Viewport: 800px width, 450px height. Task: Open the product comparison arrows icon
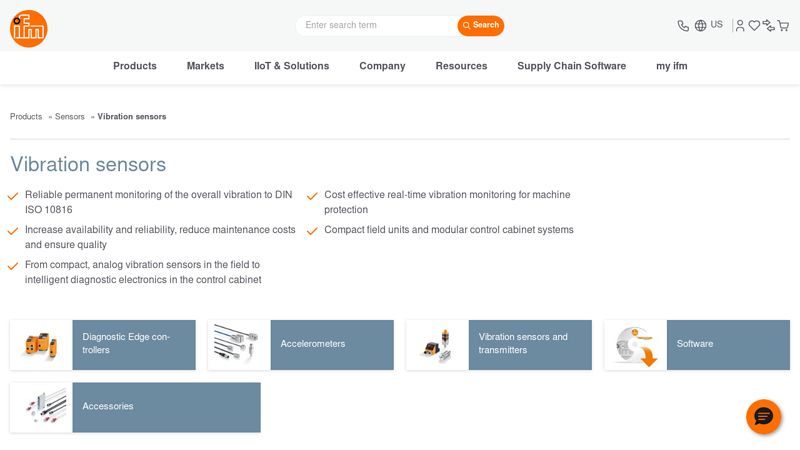[768, 26]
